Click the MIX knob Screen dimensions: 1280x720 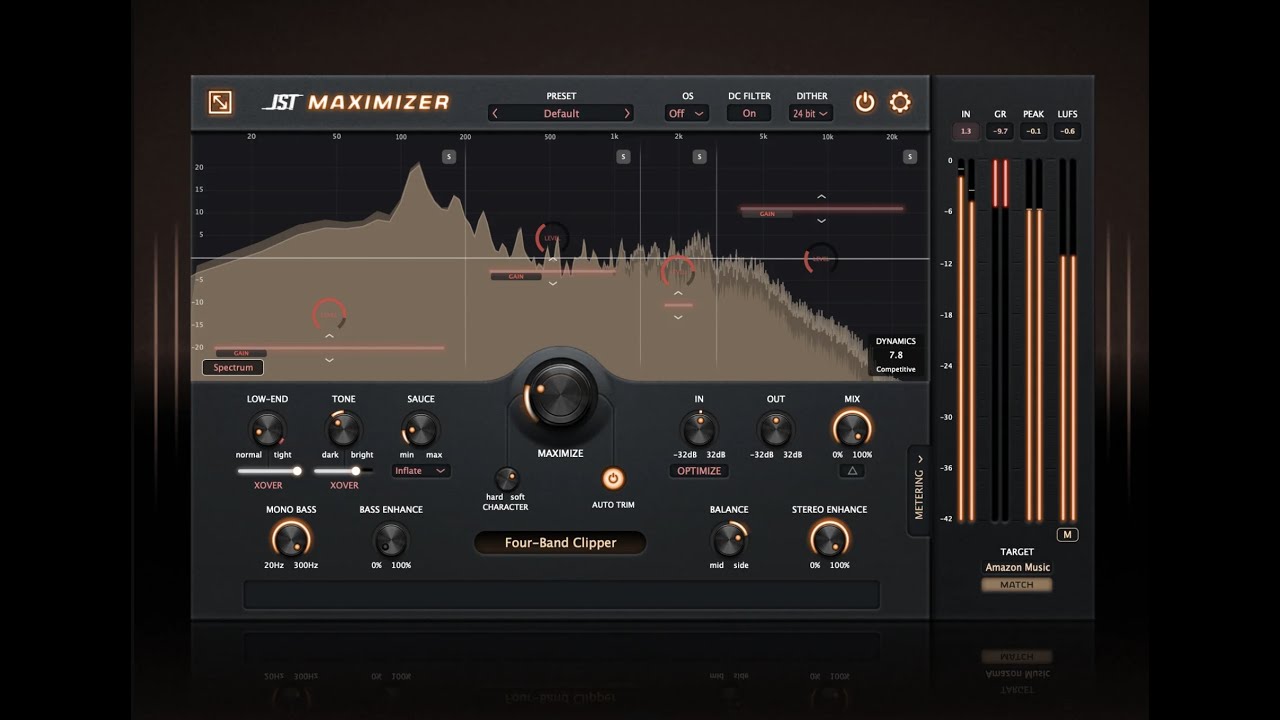click(x=852, y=430)
